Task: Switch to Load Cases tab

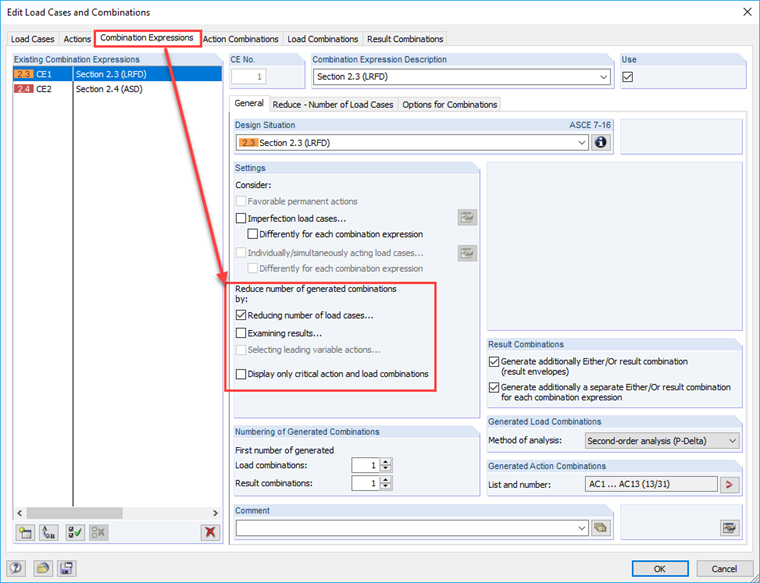Action: pos(32,39)
